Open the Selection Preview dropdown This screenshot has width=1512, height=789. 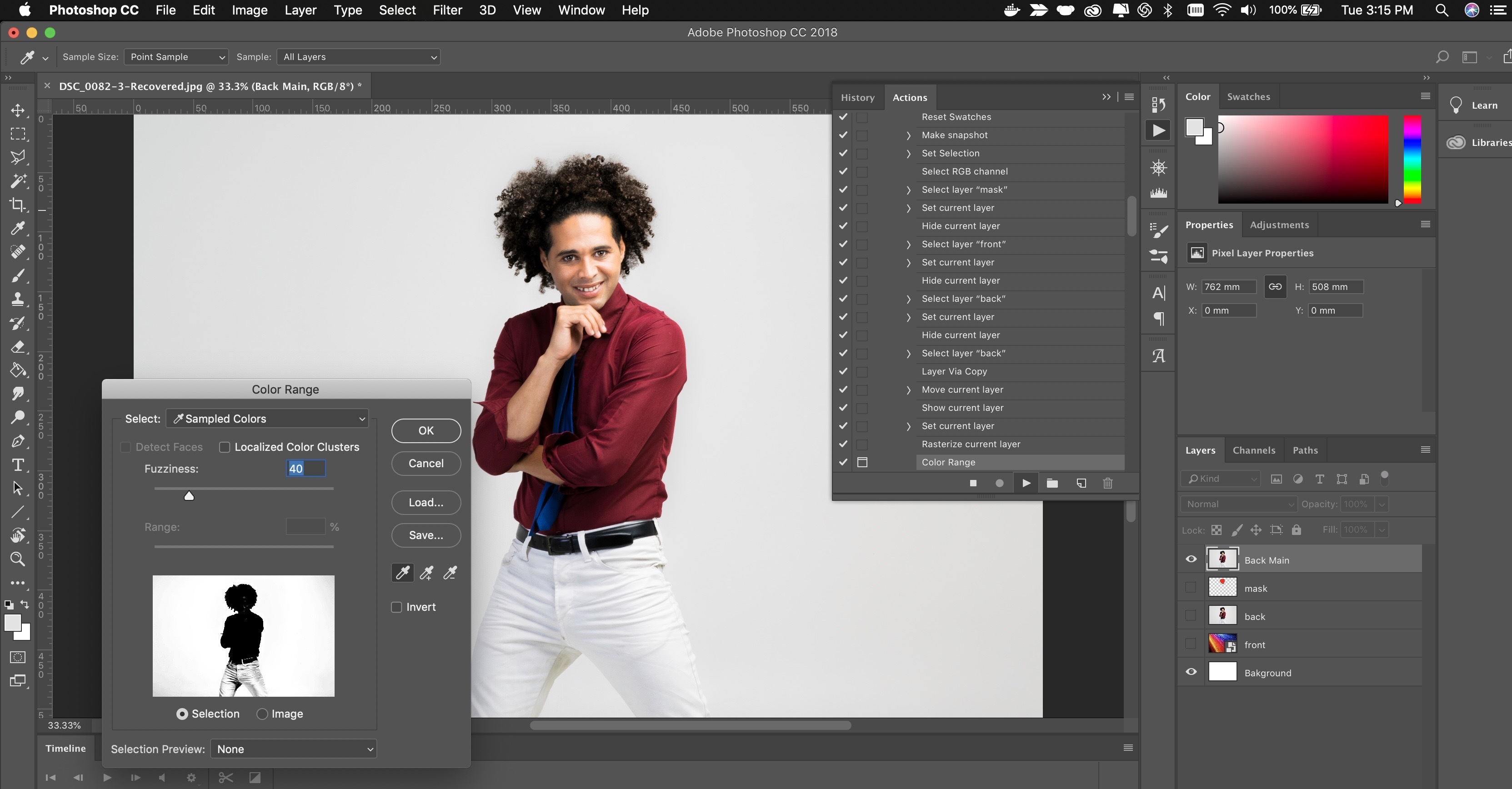(x=294, y=749)
